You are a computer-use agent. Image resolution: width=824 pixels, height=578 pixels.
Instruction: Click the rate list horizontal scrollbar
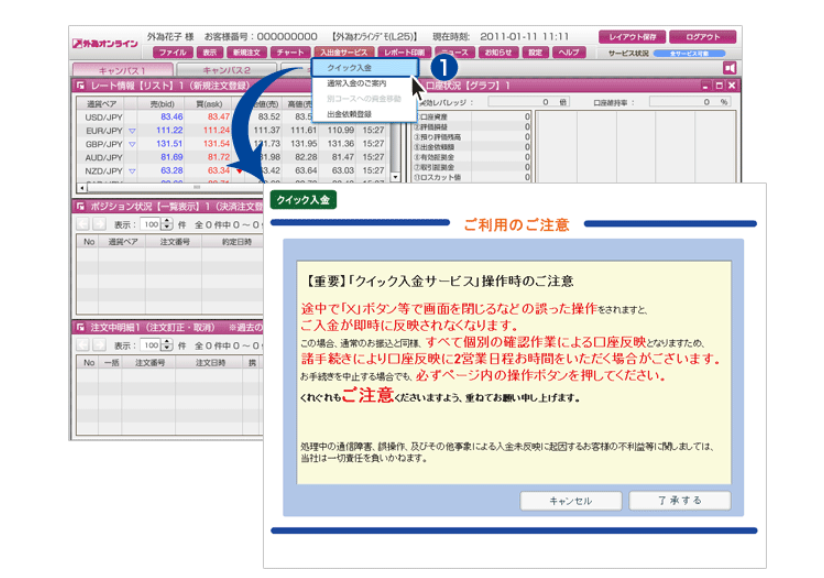pyautogui.click(x=196, y=187)
